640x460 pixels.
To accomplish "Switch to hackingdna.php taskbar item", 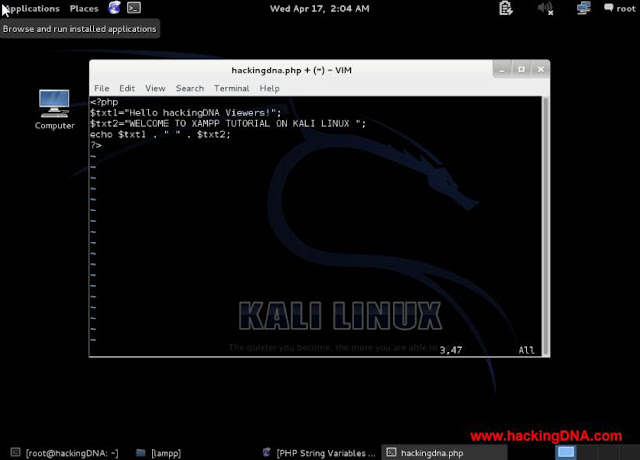I will click(444, 453).
